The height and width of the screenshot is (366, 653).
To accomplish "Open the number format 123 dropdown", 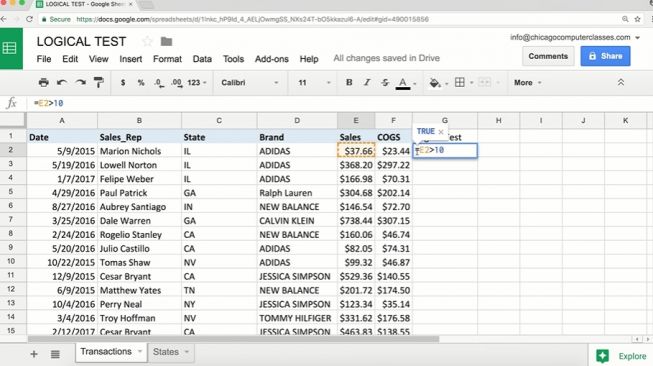I will 197,82.
